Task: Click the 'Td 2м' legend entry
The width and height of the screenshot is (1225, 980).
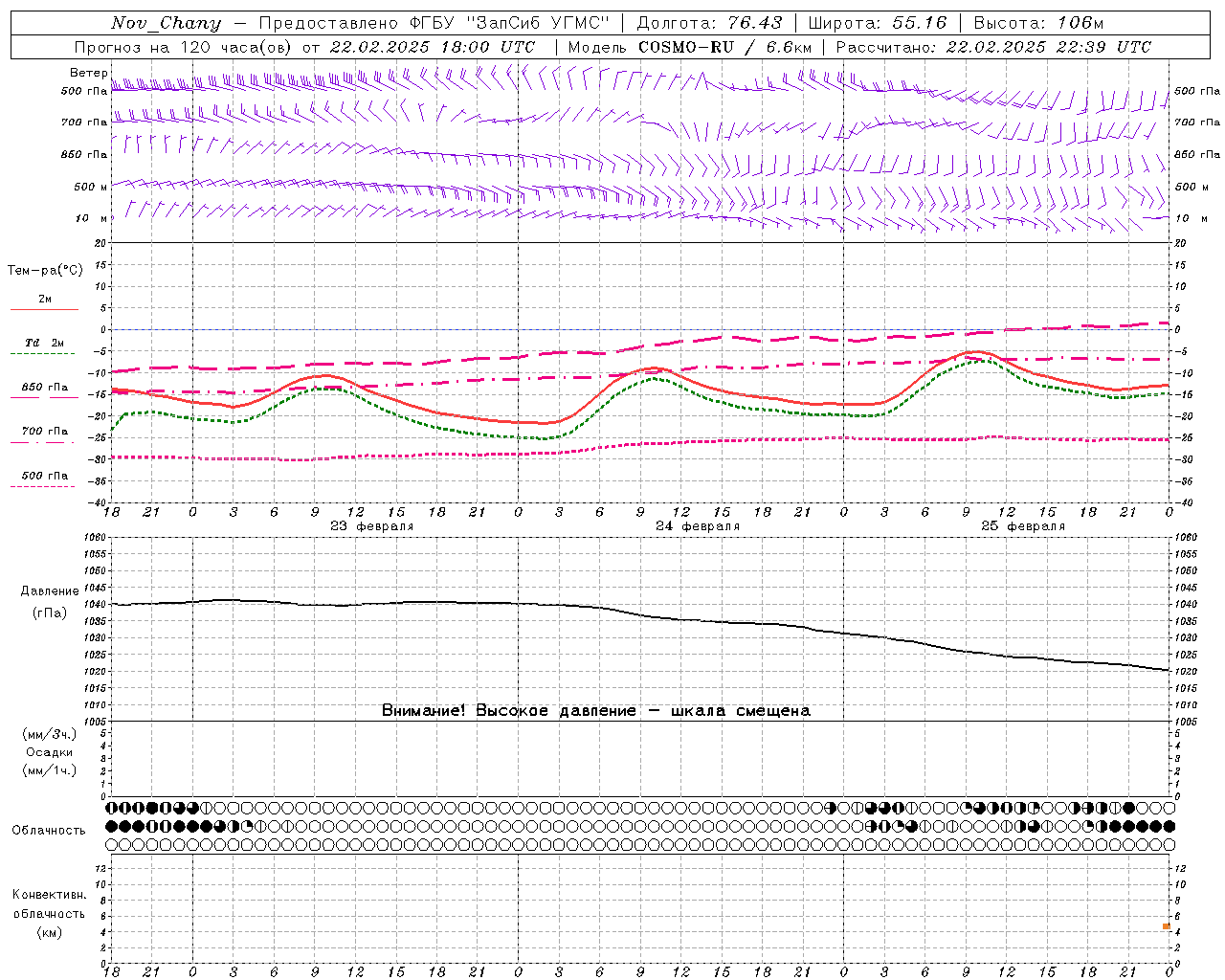Action: [x=45, y=343]
